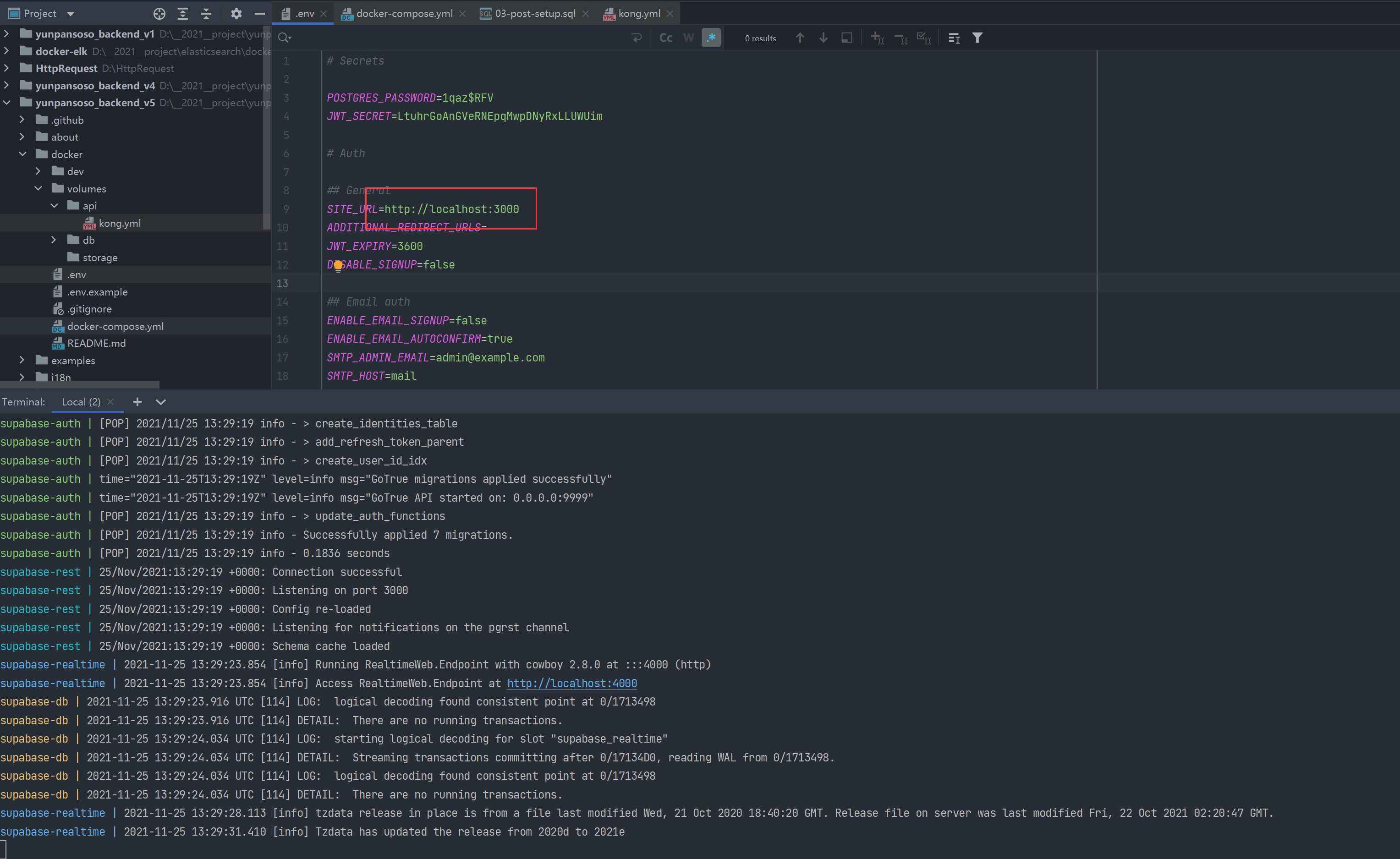1400x859 pixels.
Task: Toggle Match Case search option
Action: point(665,38)
